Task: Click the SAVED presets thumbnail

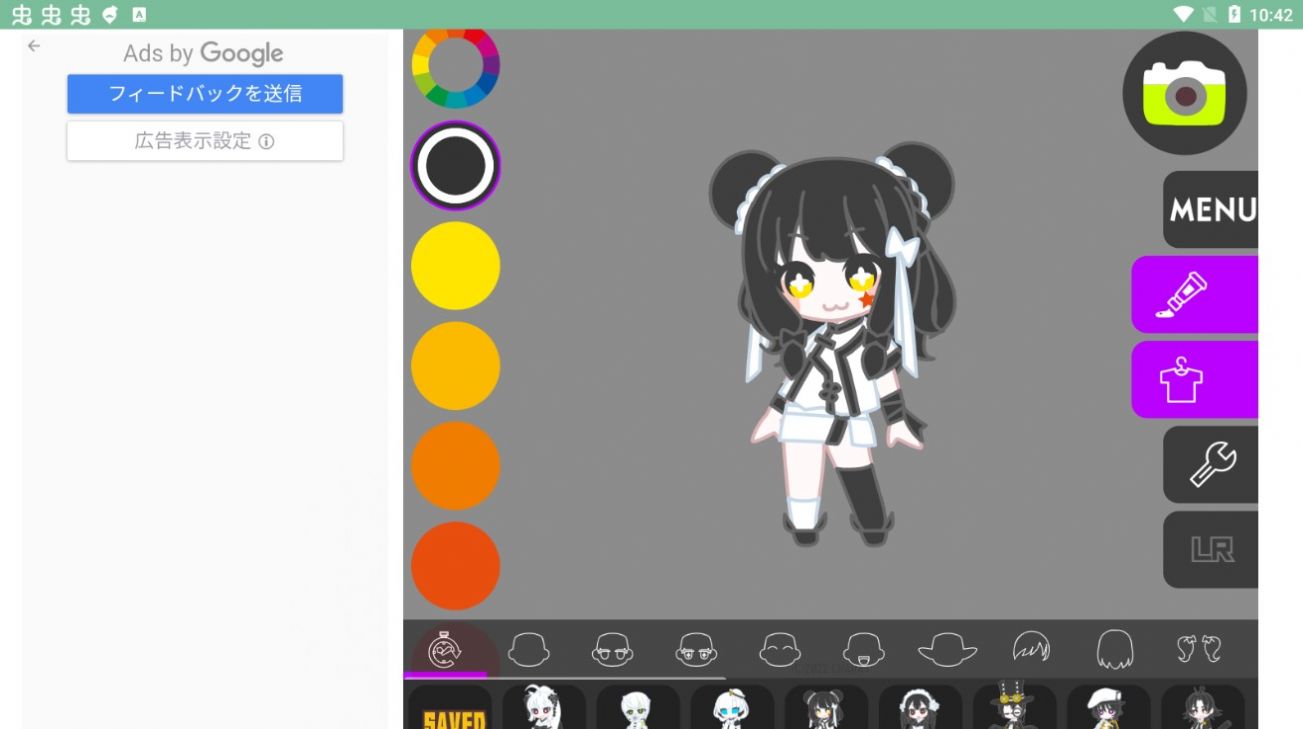Action: pyautogui.click(x=454, y=708)
